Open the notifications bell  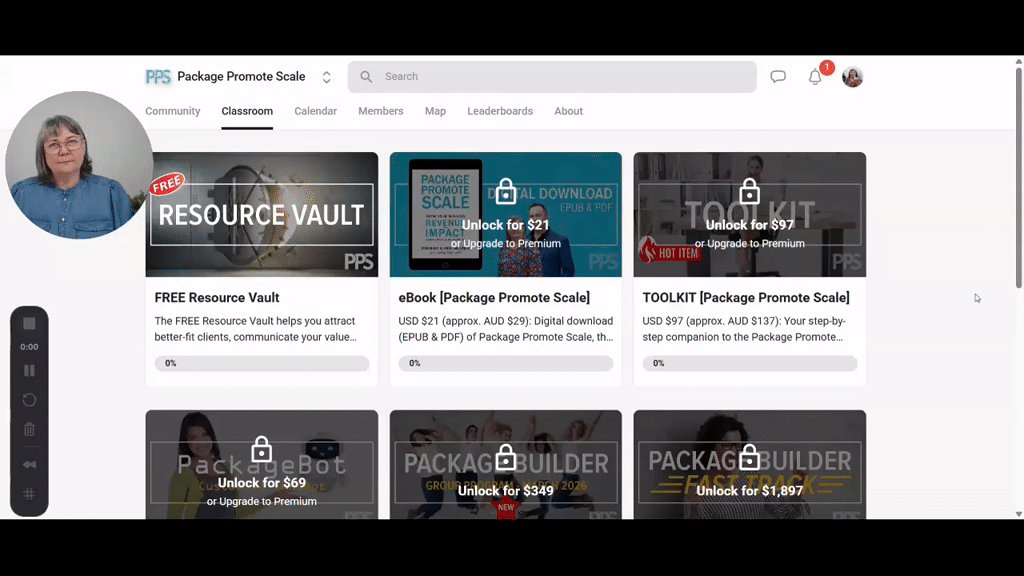coord(815,77)
